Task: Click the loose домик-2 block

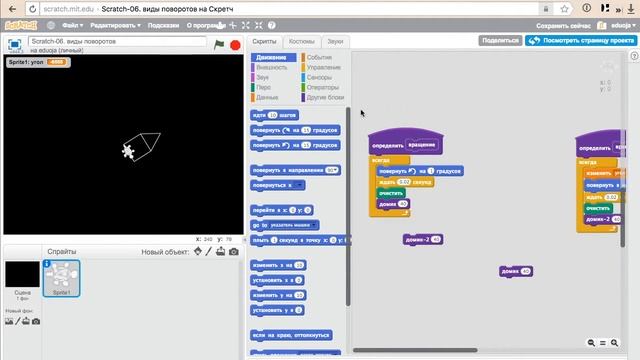Action: point(423,240)
